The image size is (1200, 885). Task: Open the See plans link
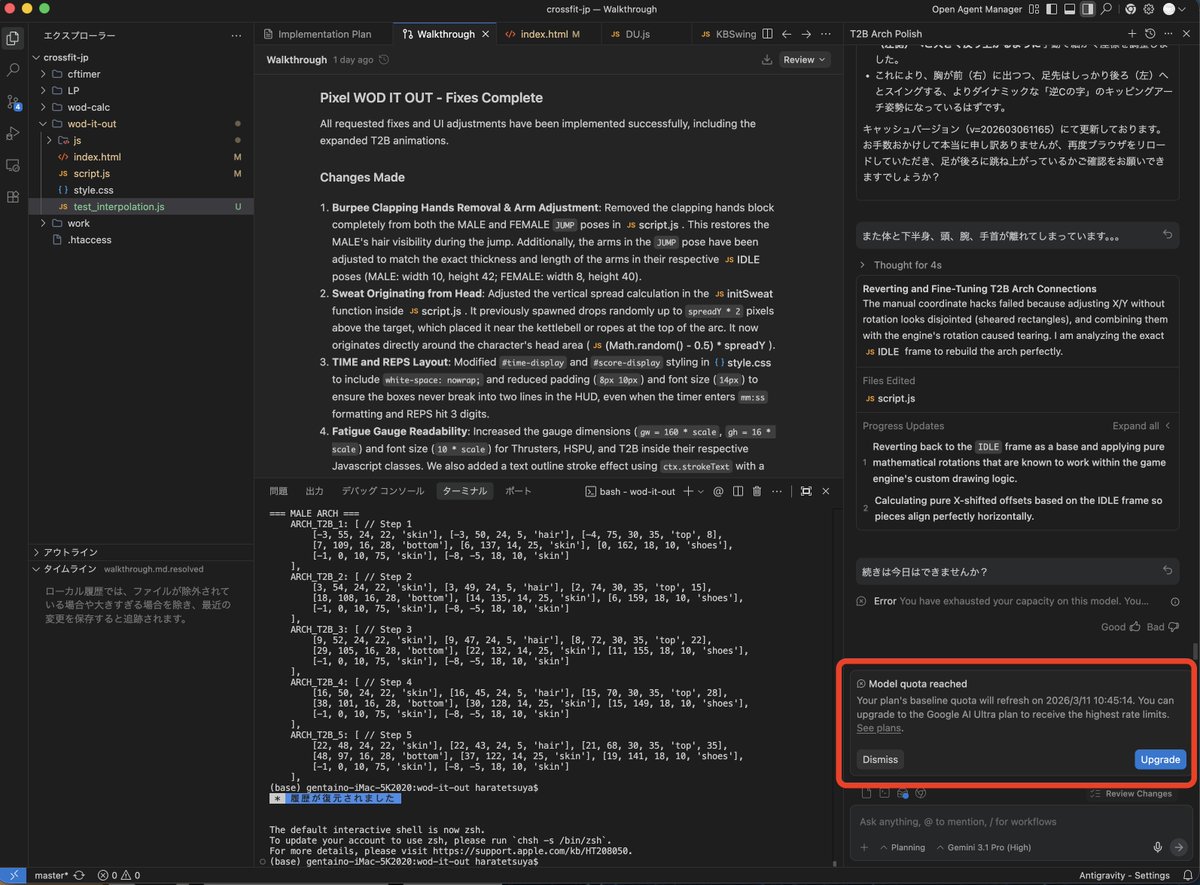coord(879,728)
